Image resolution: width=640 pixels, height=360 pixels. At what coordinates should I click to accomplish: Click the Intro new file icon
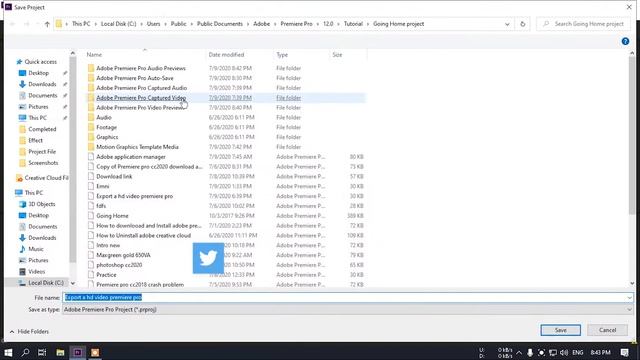(91, 245)
